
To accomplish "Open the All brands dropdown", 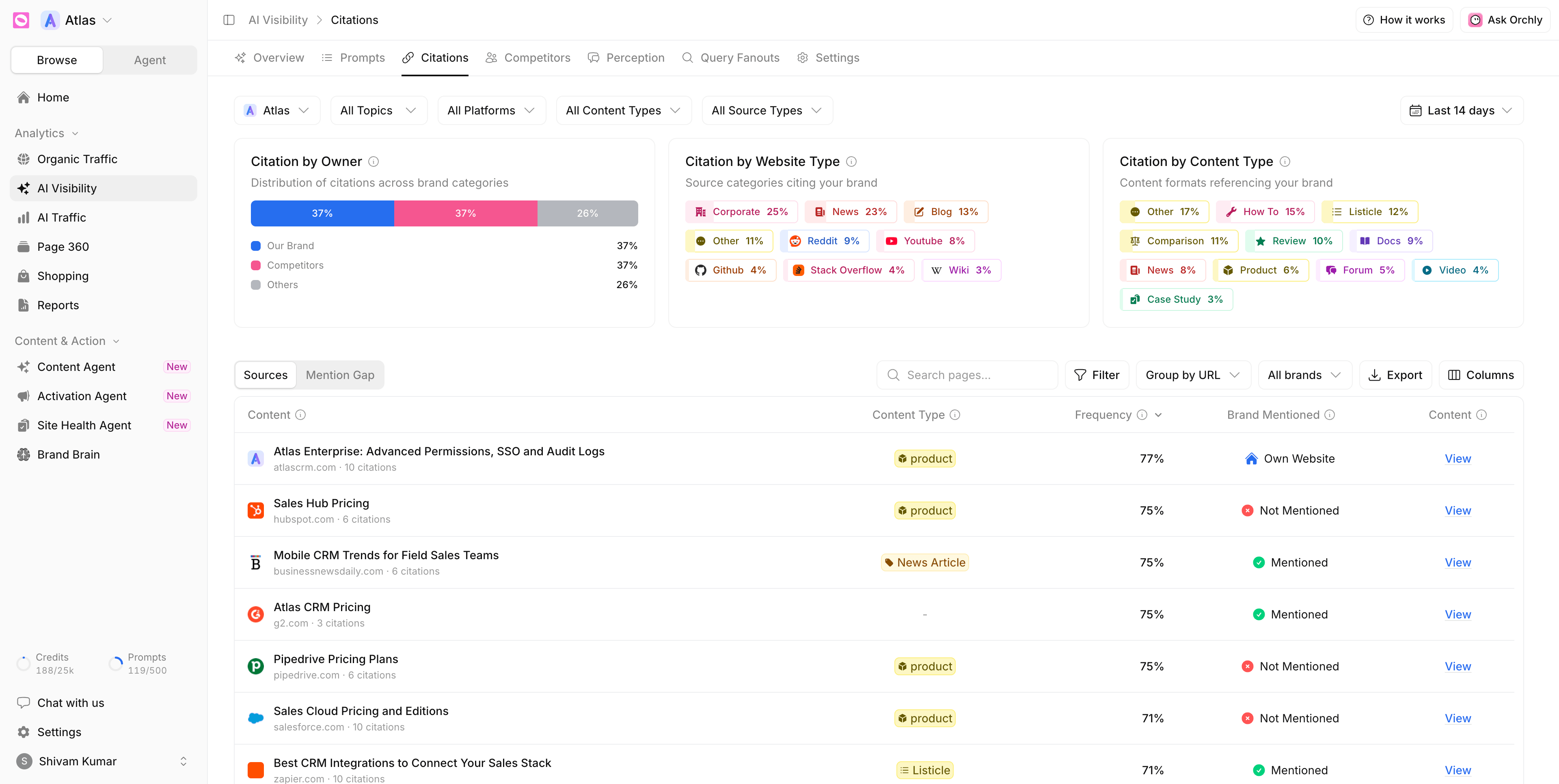I will [x=1304, y=375].
